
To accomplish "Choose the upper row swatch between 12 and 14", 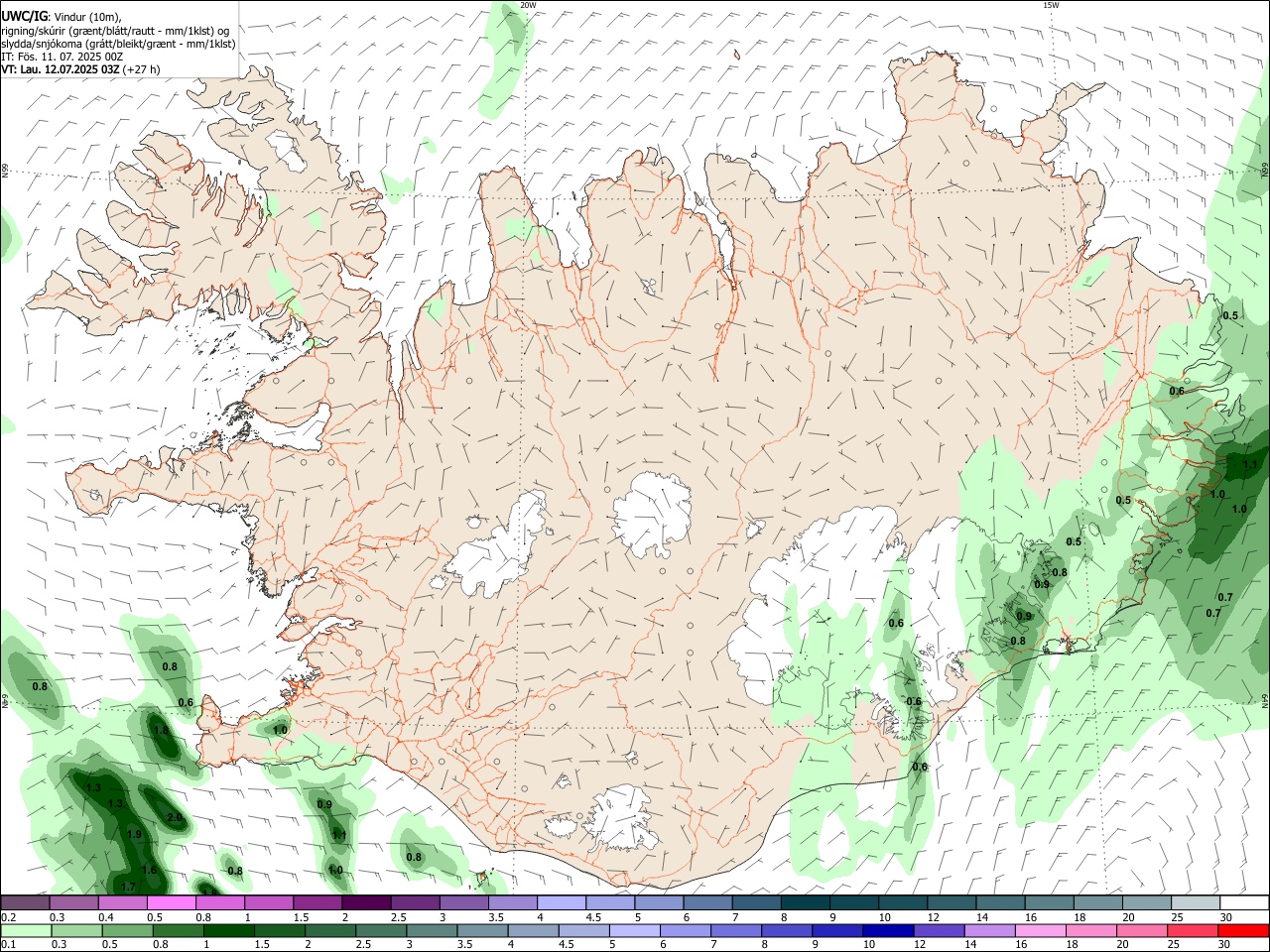I will point(951,902).
